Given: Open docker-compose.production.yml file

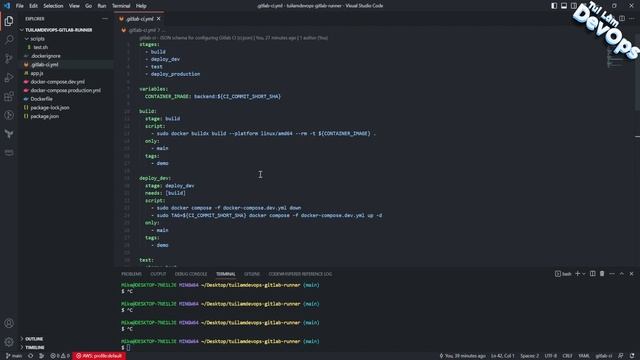Looking at the screenshot, I should 65,90.
